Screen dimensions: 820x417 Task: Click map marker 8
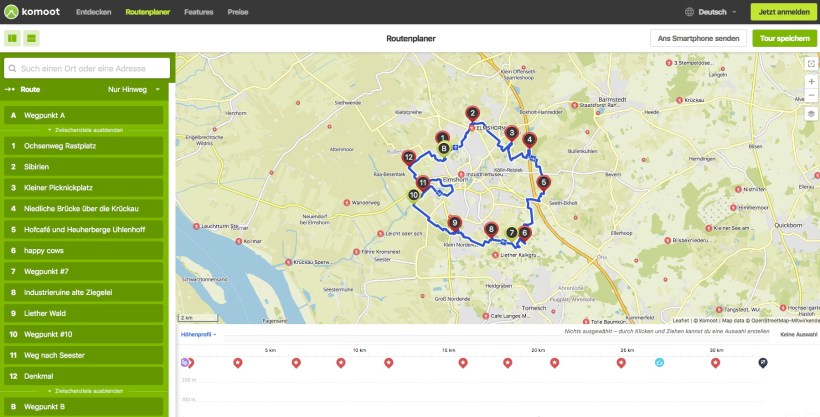click(x=491, y=230)
